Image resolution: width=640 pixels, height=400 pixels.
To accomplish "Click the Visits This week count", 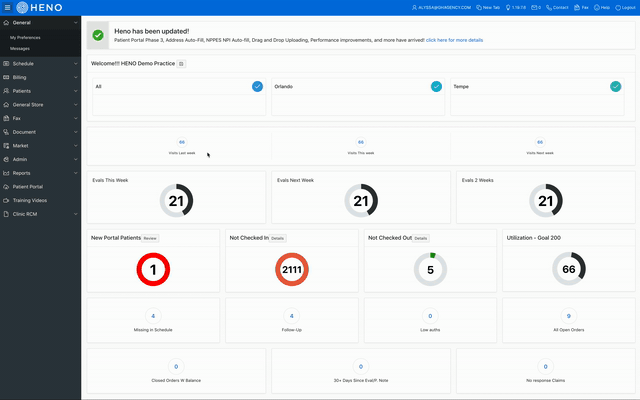I will point(361,142).
